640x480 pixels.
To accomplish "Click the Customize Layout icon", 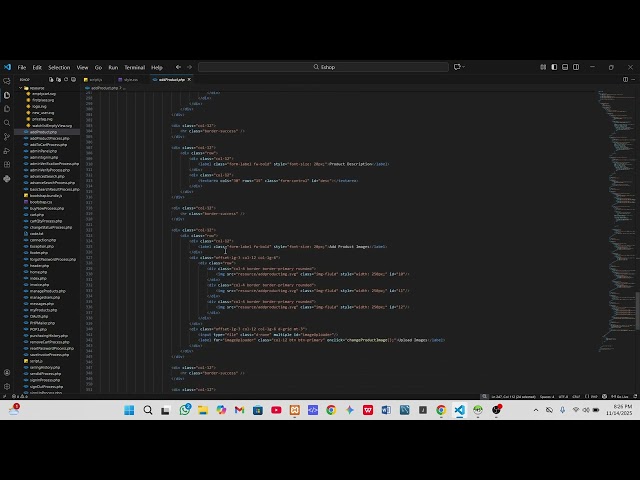I will tap(543, 67).
